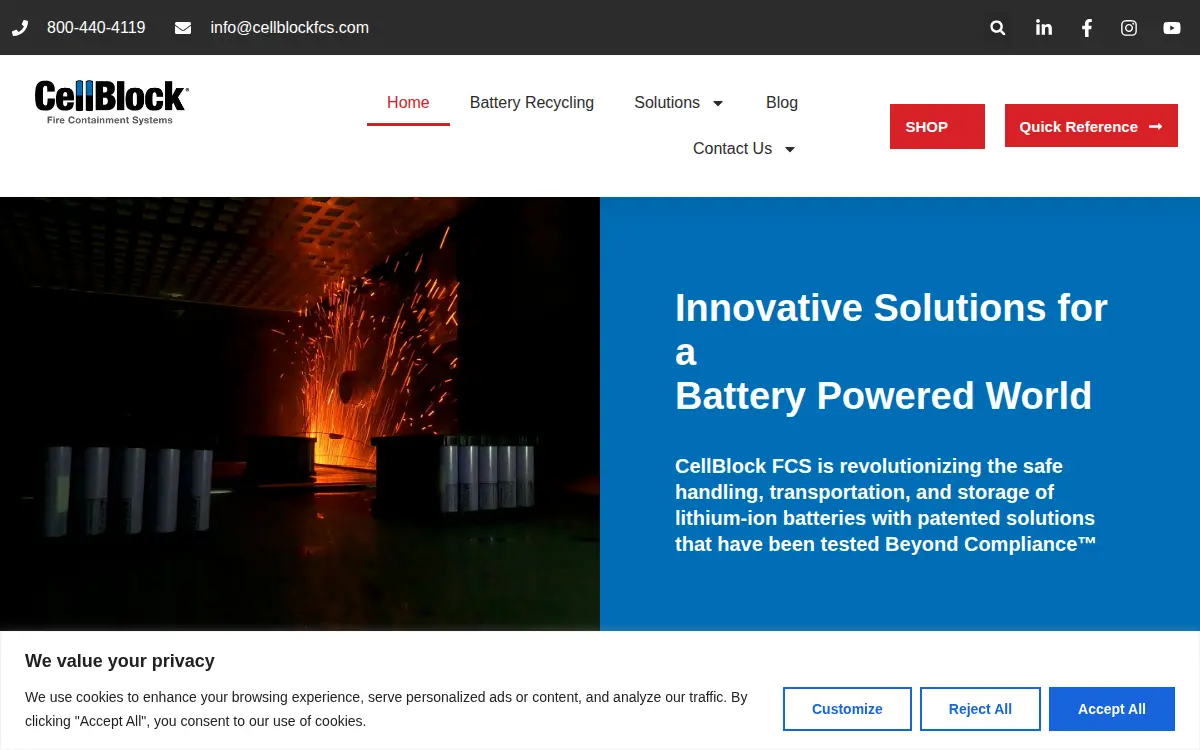Open the Instagram icon link
This screenshot has width=1200, height=750.
[1129, 28]
